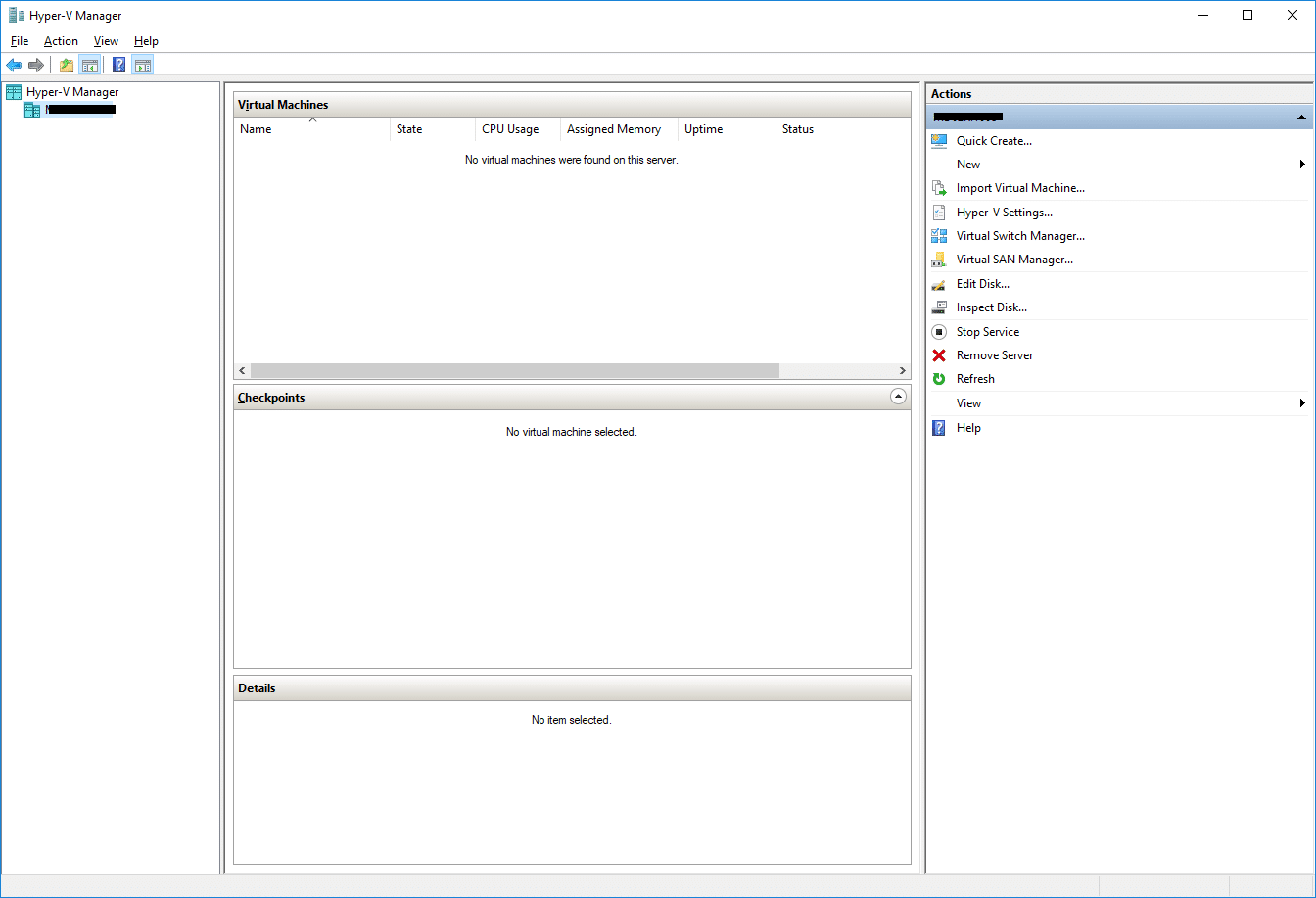Toggle the Show/Hide Console Tree toolbar icon
1316x898 pixels.
pyautogui.click(x=89, y=65)
